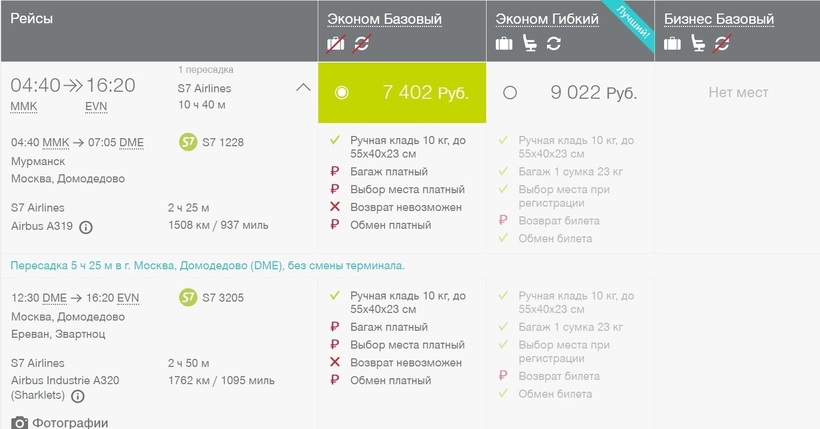820x429 pixels.
Task: Select the 9 022 Руб. fare radio button
Action: tap(510, 93)
